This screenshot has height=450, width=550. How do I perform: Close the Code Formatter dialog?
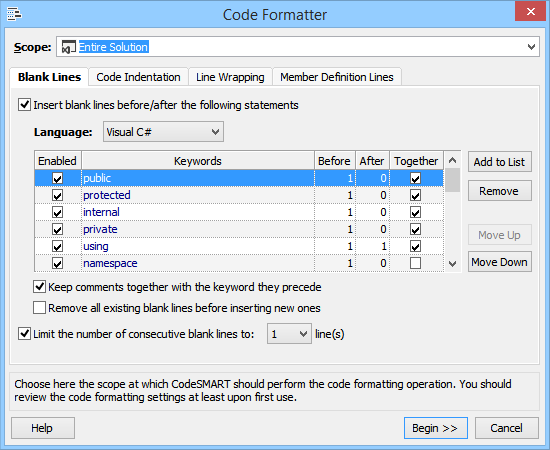[x=530, y=12]
